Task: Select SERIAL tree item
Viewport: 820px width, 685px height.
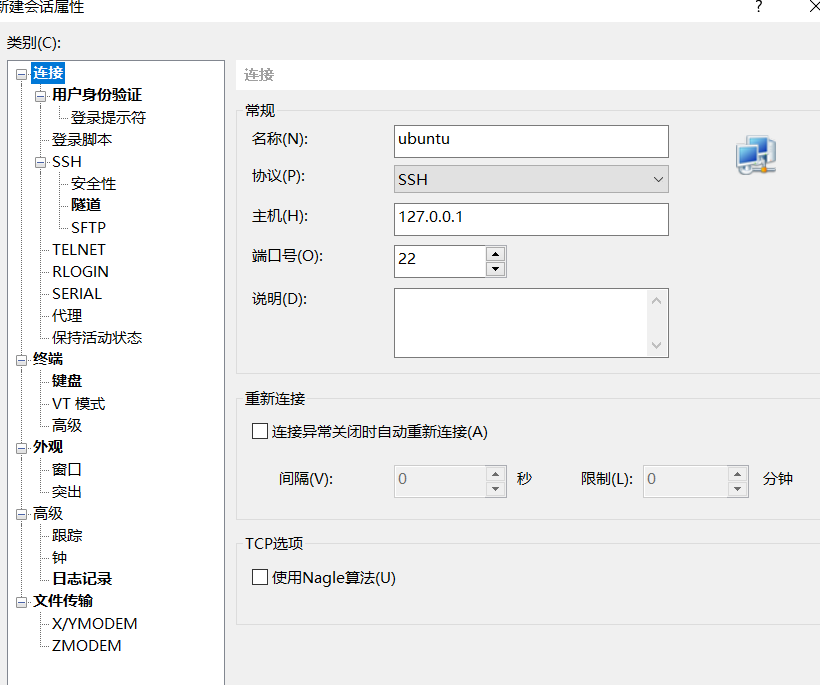Action: 77,293
